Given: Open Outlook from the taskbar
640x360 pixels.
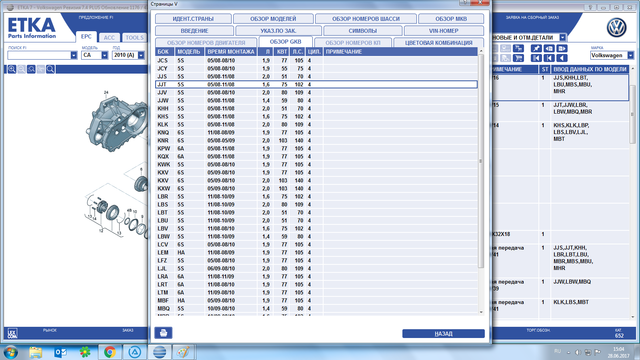Looking at the screenshot, I should click(x=60, y=352).
